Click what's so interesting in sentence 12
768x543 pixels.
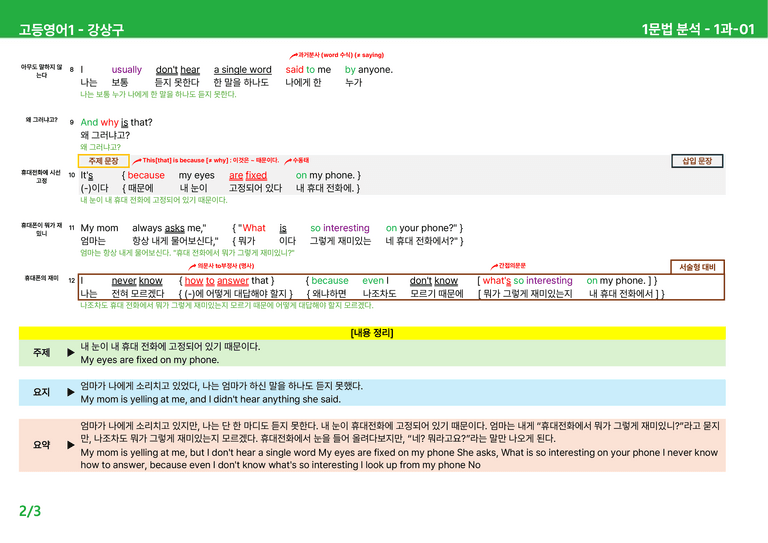point(528,281)
